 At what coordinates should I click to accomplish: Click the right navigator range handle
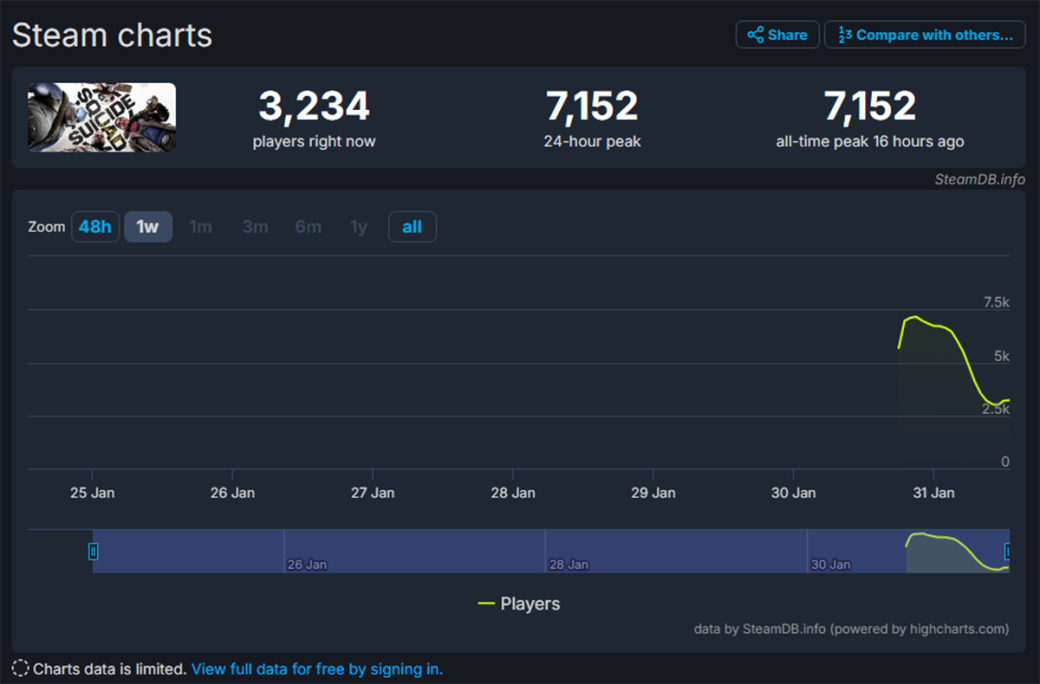[x=1008, y=551]
